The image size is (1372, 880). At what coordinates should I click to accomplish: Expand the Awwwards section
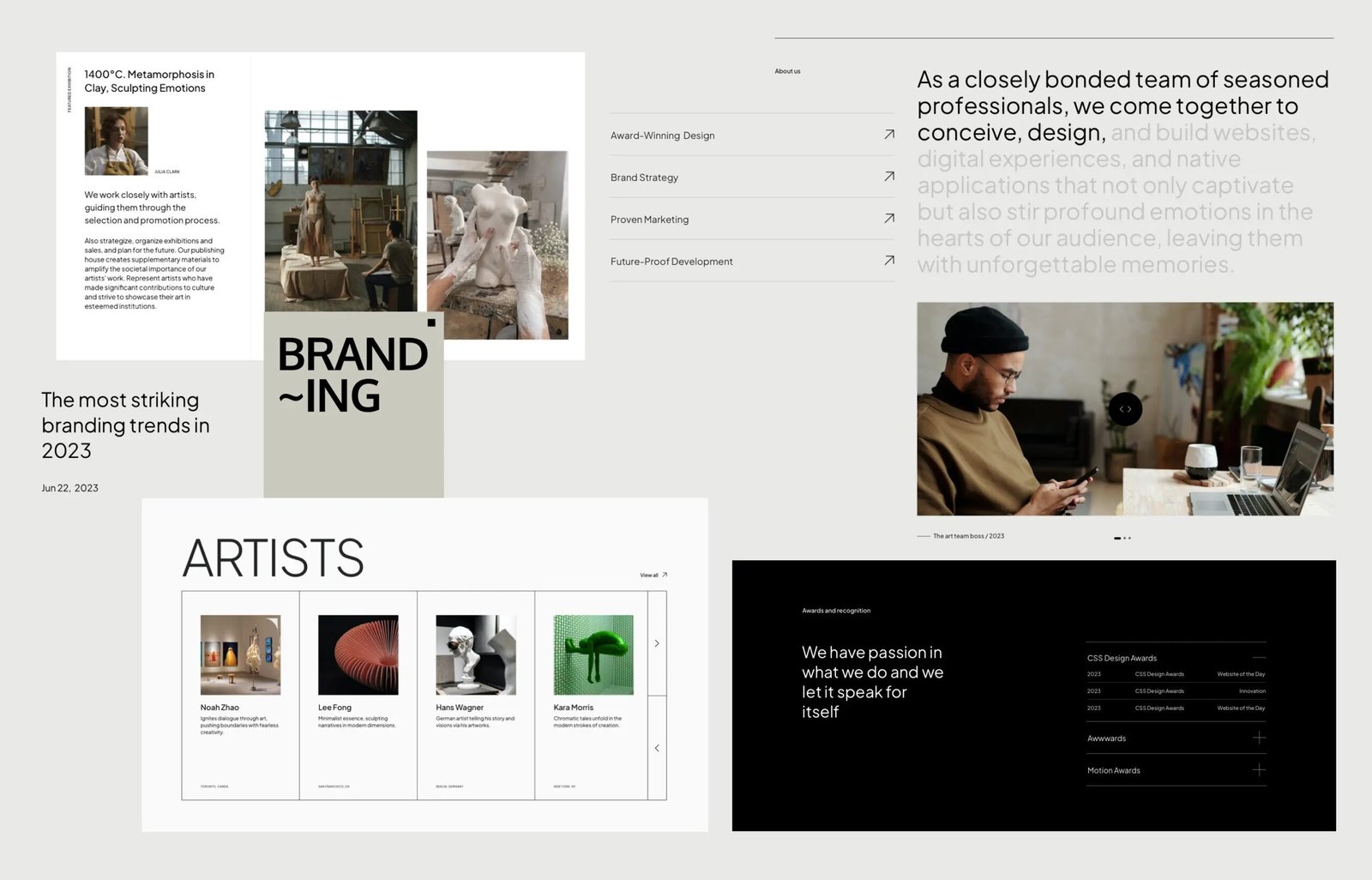1258,738
